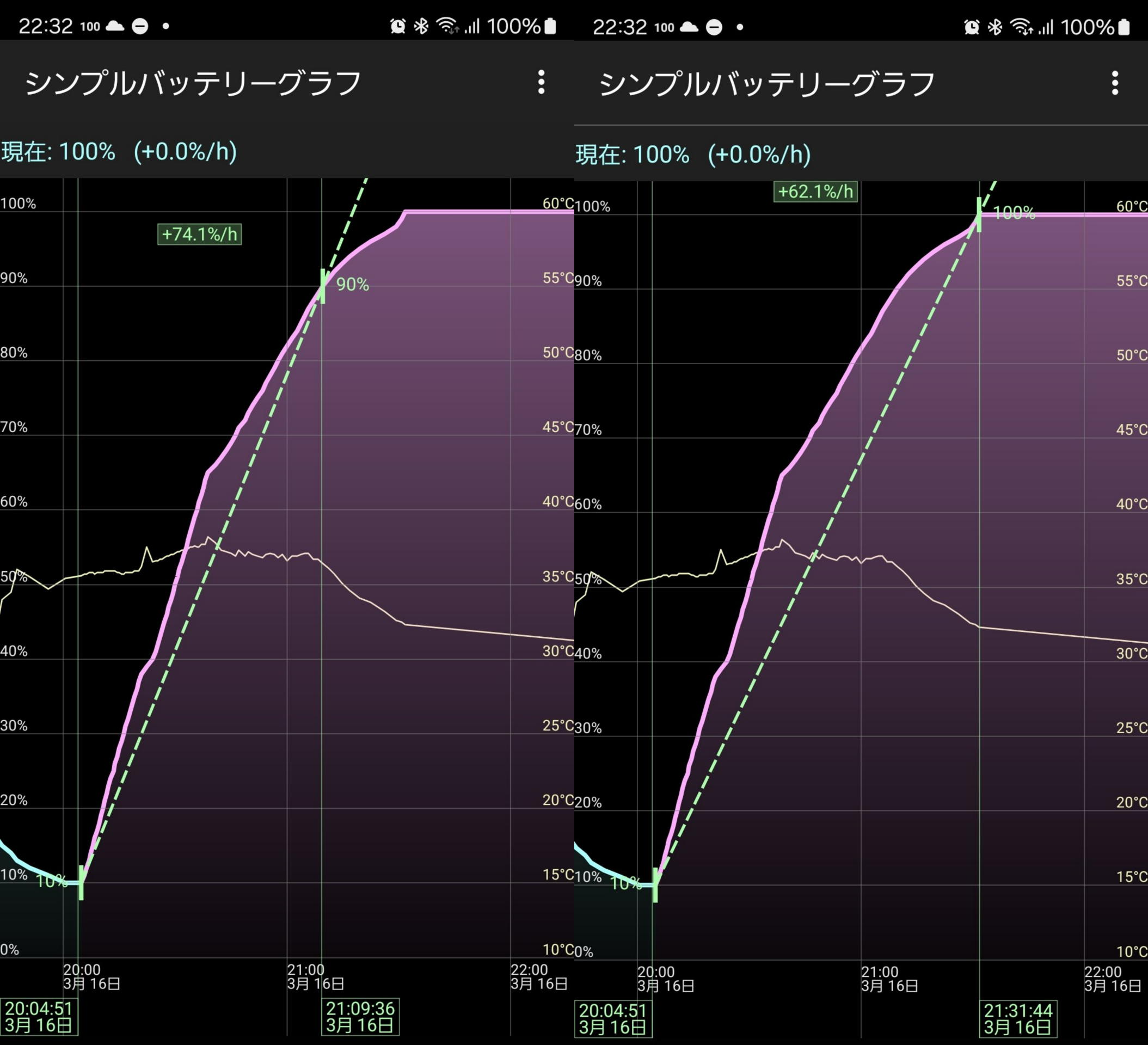Tap do-not-disturb icon in left status bar

(140, 26)
